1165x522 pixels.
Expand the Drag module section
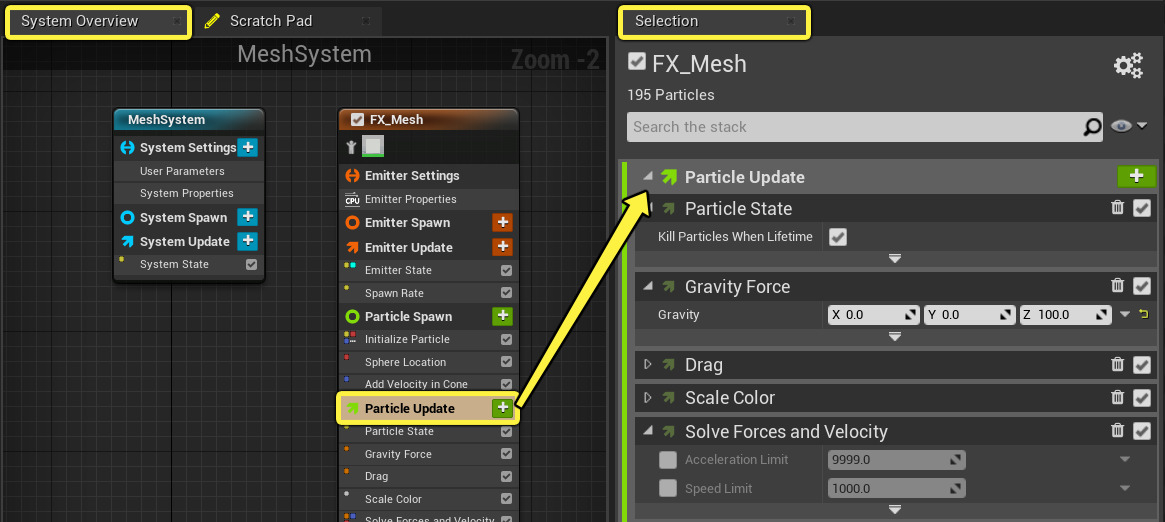click(647, 365)
